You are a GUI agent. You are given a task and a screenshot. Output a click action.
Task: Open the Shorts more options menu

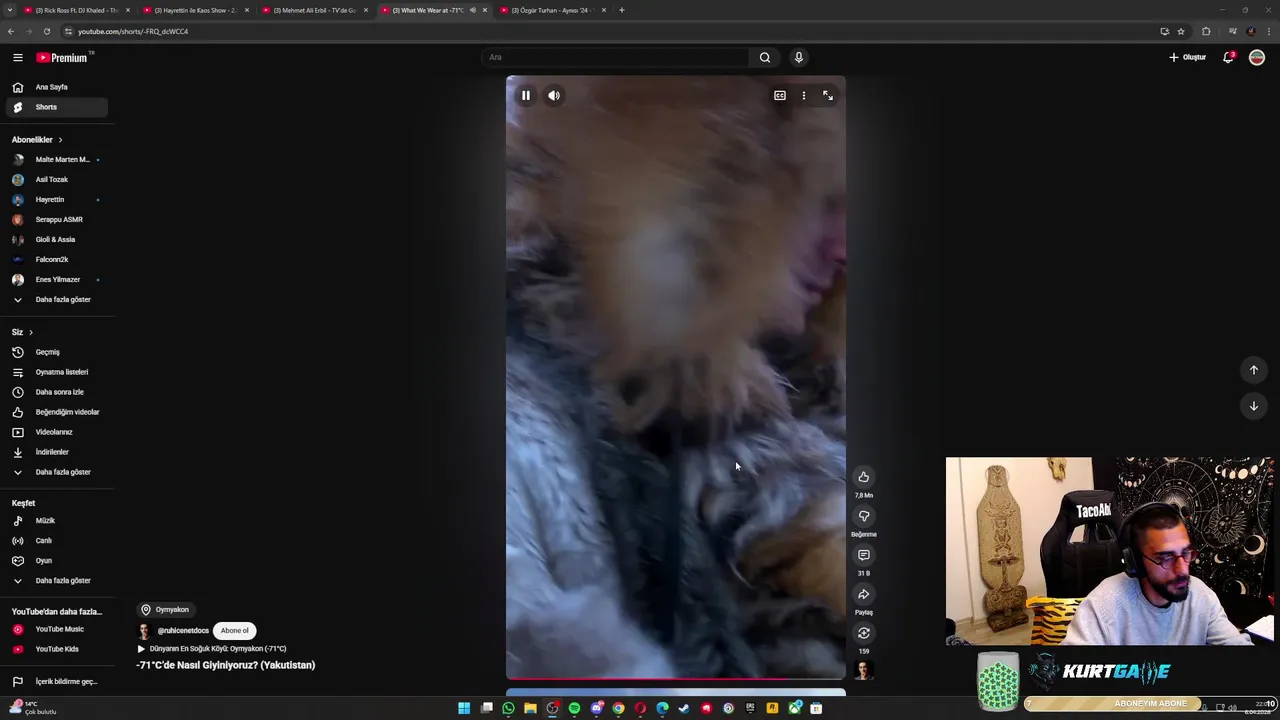click(804, 95)
